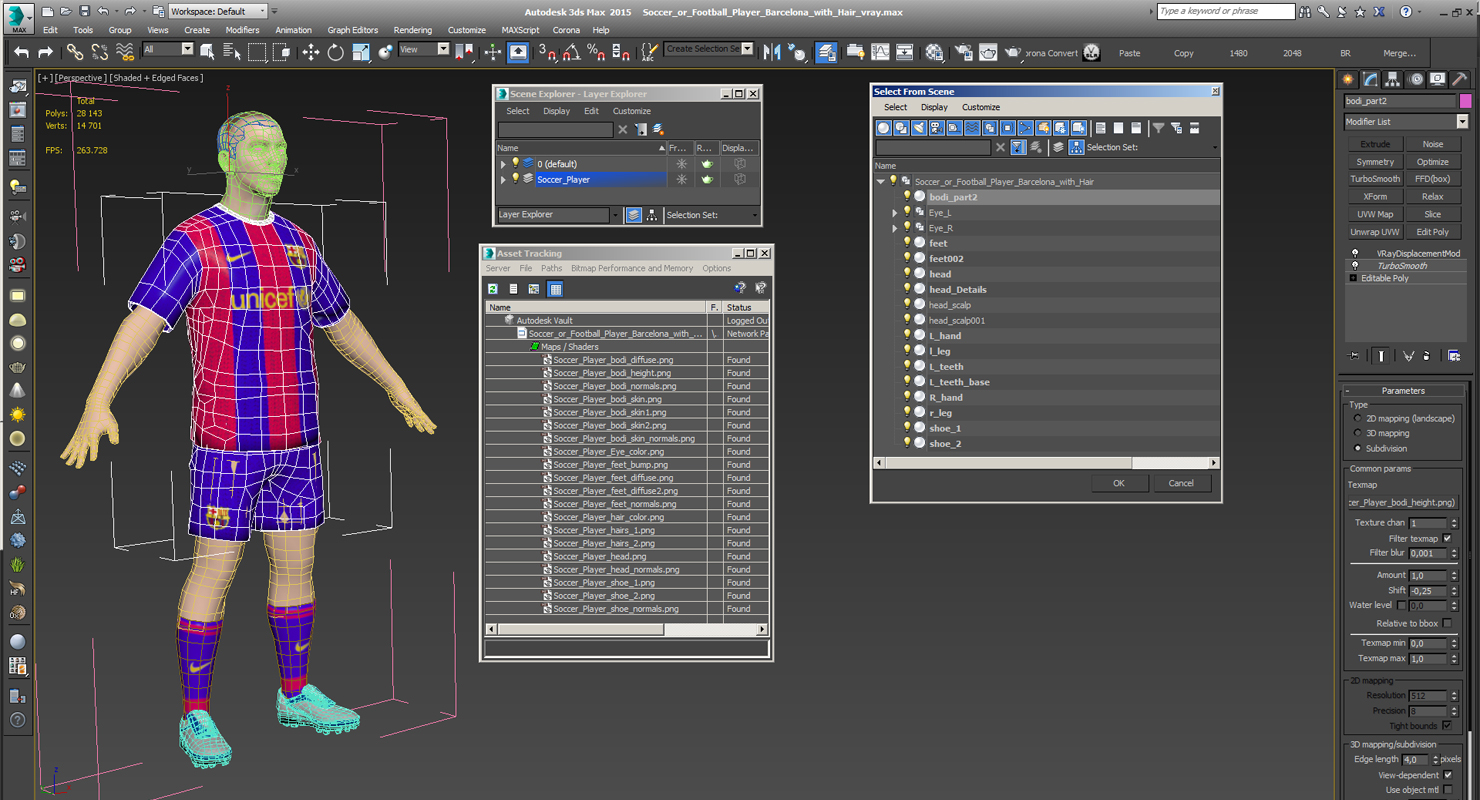Activate the Select and Uniform Scale tool
Image resolution: width=1480 pixels, height=800 pixels.
(360, 52)
